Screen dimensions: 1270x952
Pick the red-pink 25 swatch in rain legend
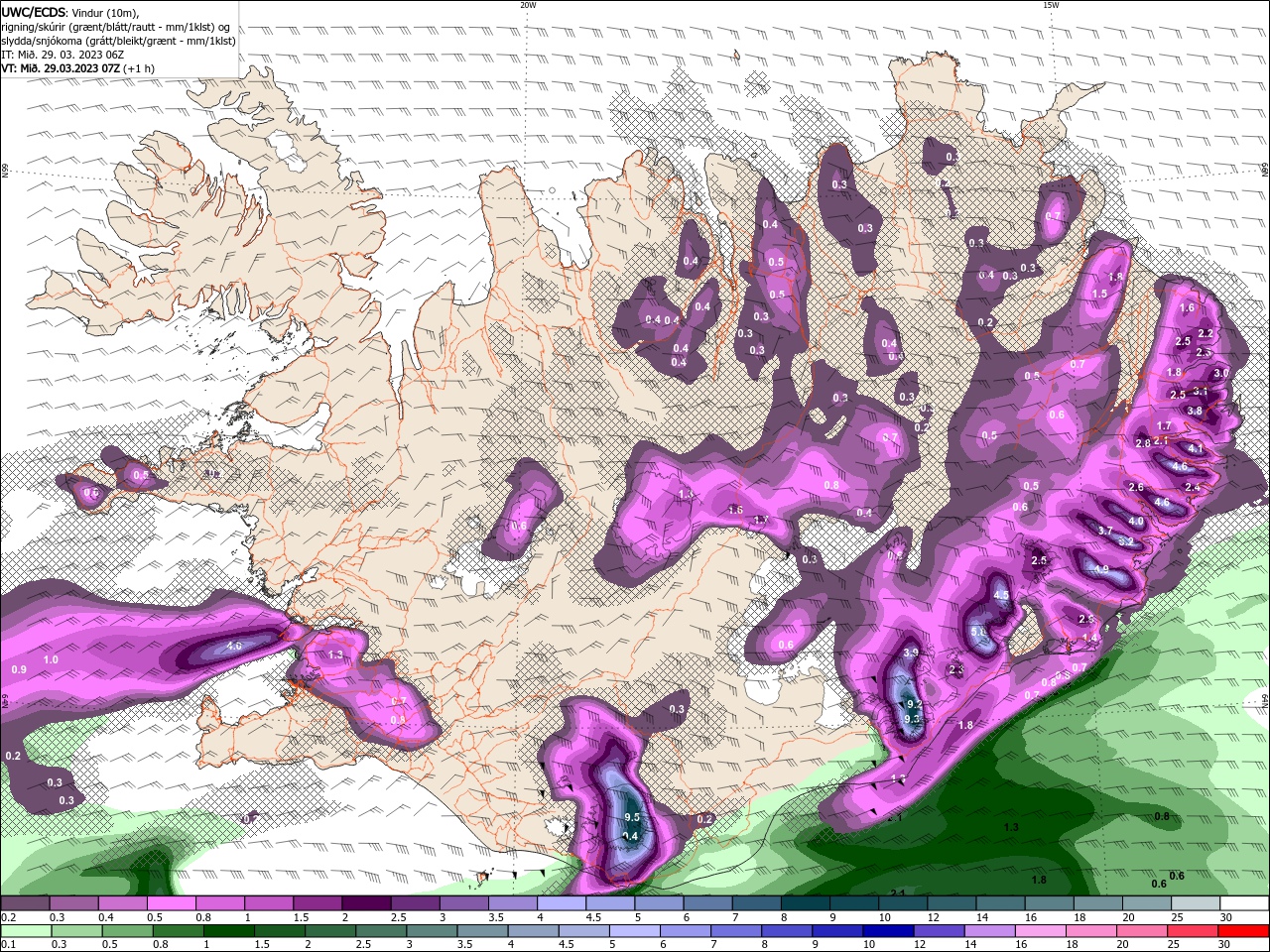click(1194, 931)
